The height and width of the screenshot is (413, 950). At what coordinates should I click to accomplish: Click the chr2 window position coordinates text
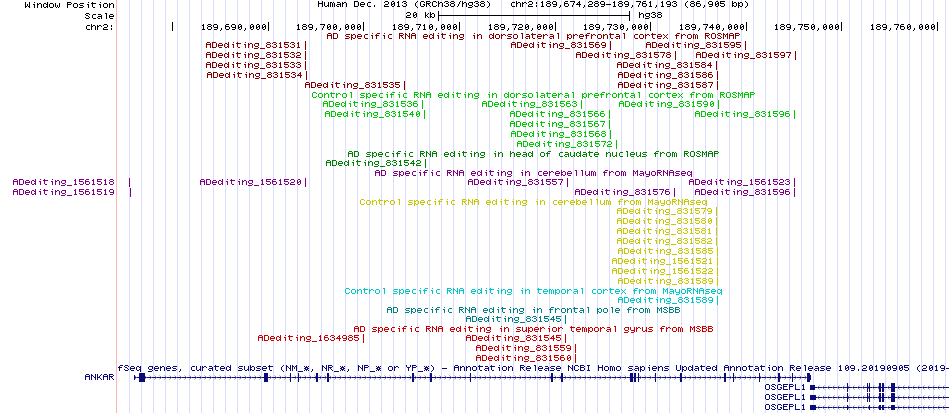point(629,4)
